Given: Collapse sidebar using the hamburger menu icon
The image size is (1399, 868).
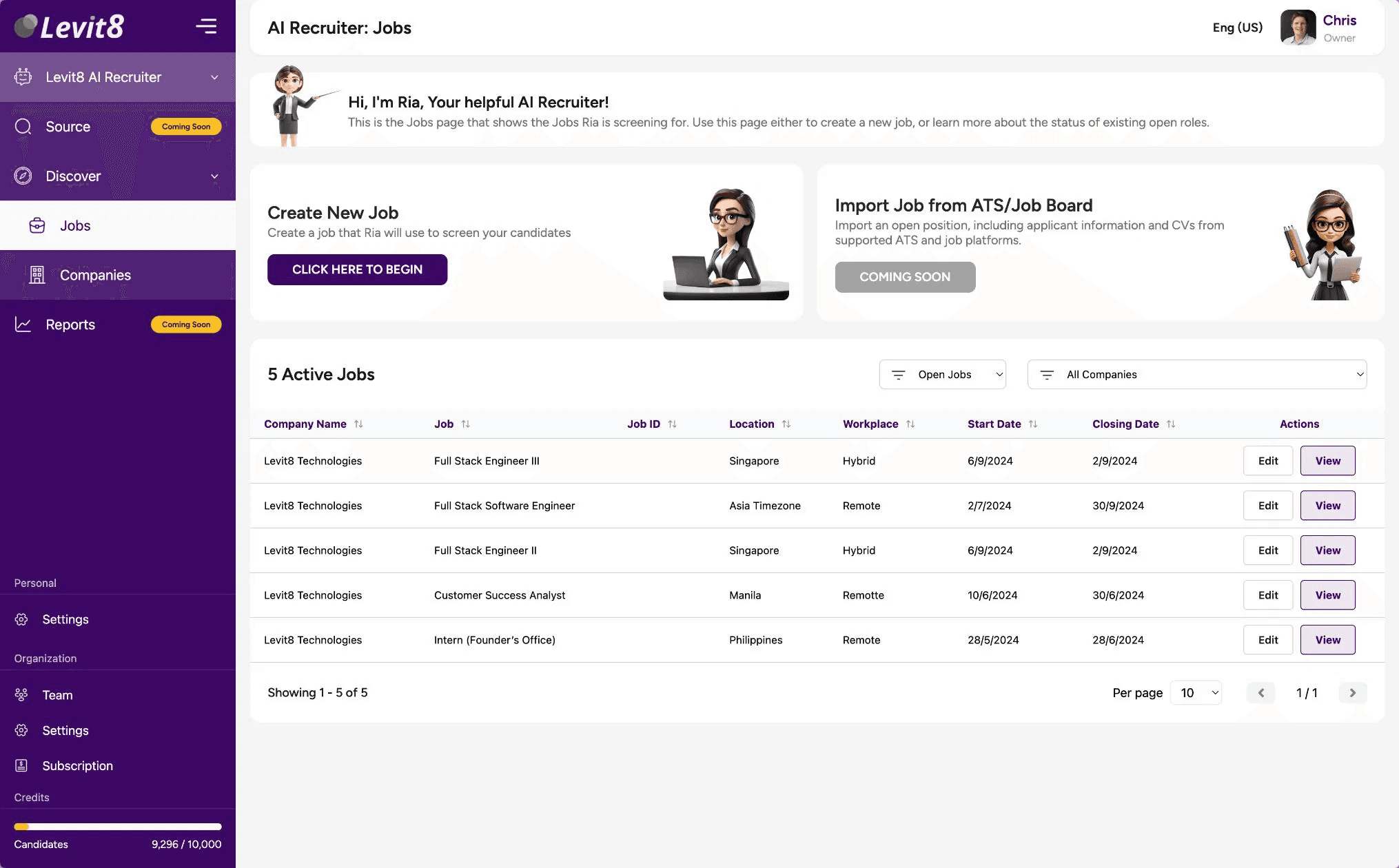Looking at the screenshot, I should click(206, 26).
